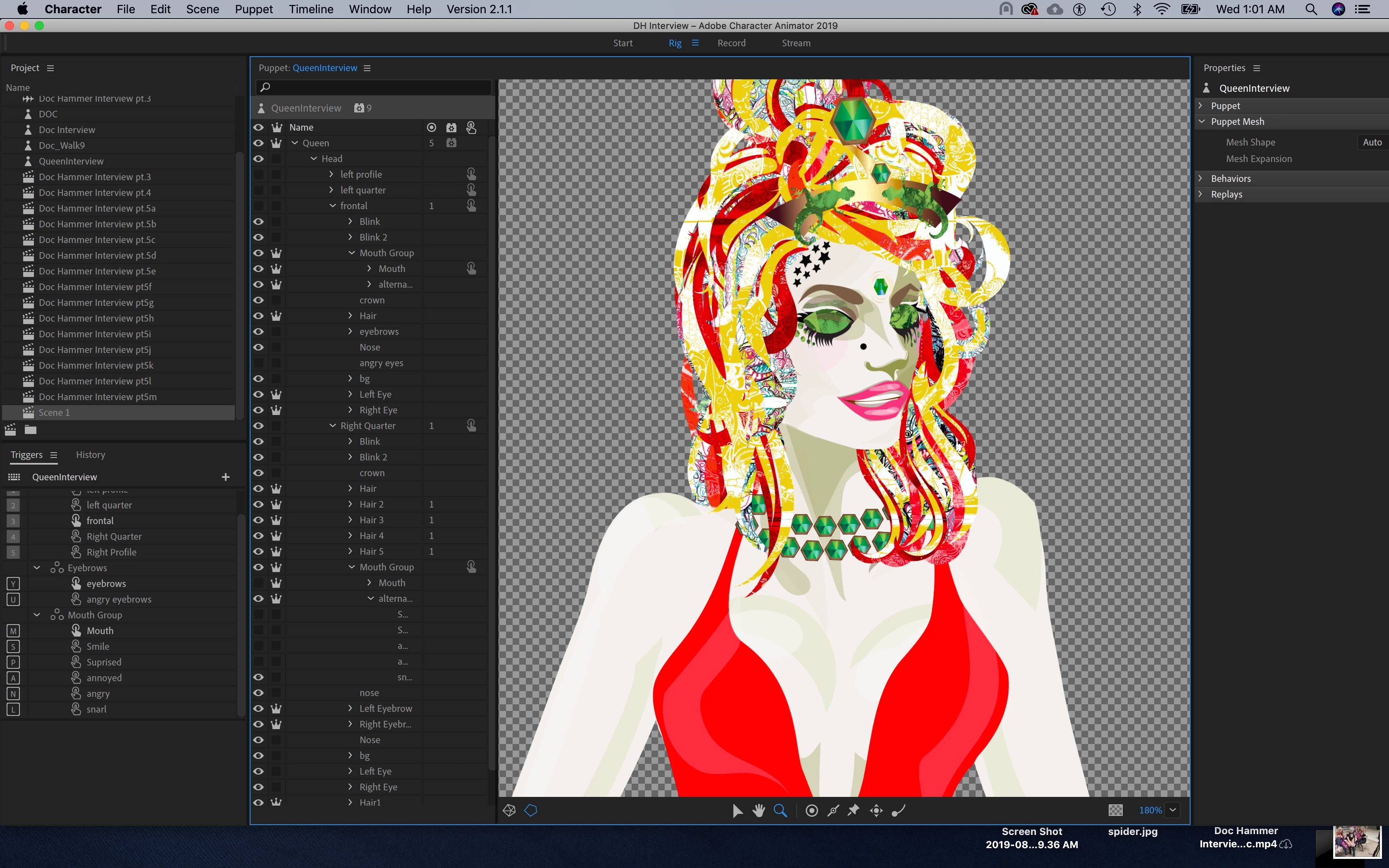1389x868 pixels.
Task: Expand the Replays section
Action: 1200,194
